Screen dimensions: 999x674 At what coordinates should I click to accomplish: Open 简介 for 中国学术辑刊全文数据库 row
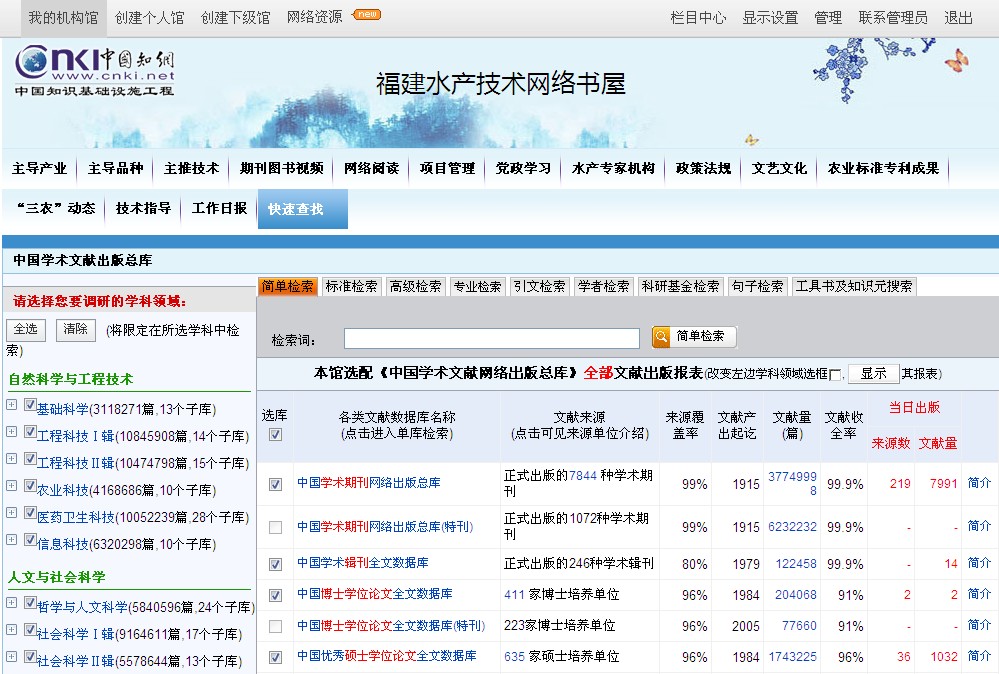979,563
